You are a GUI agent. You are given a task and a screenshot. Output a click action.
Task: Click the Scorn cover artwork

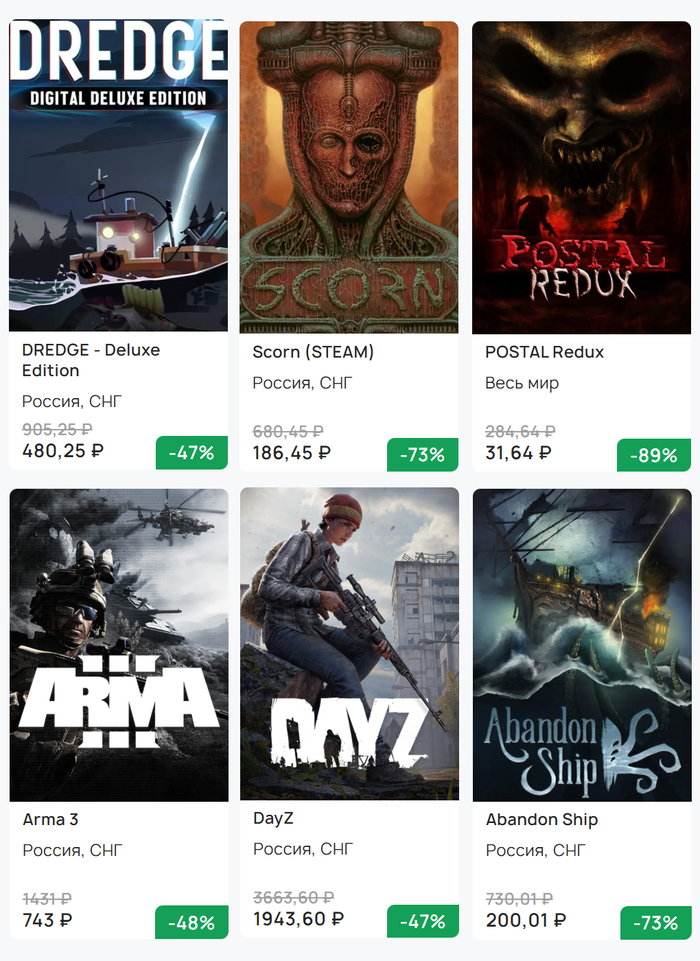point(349,178)
